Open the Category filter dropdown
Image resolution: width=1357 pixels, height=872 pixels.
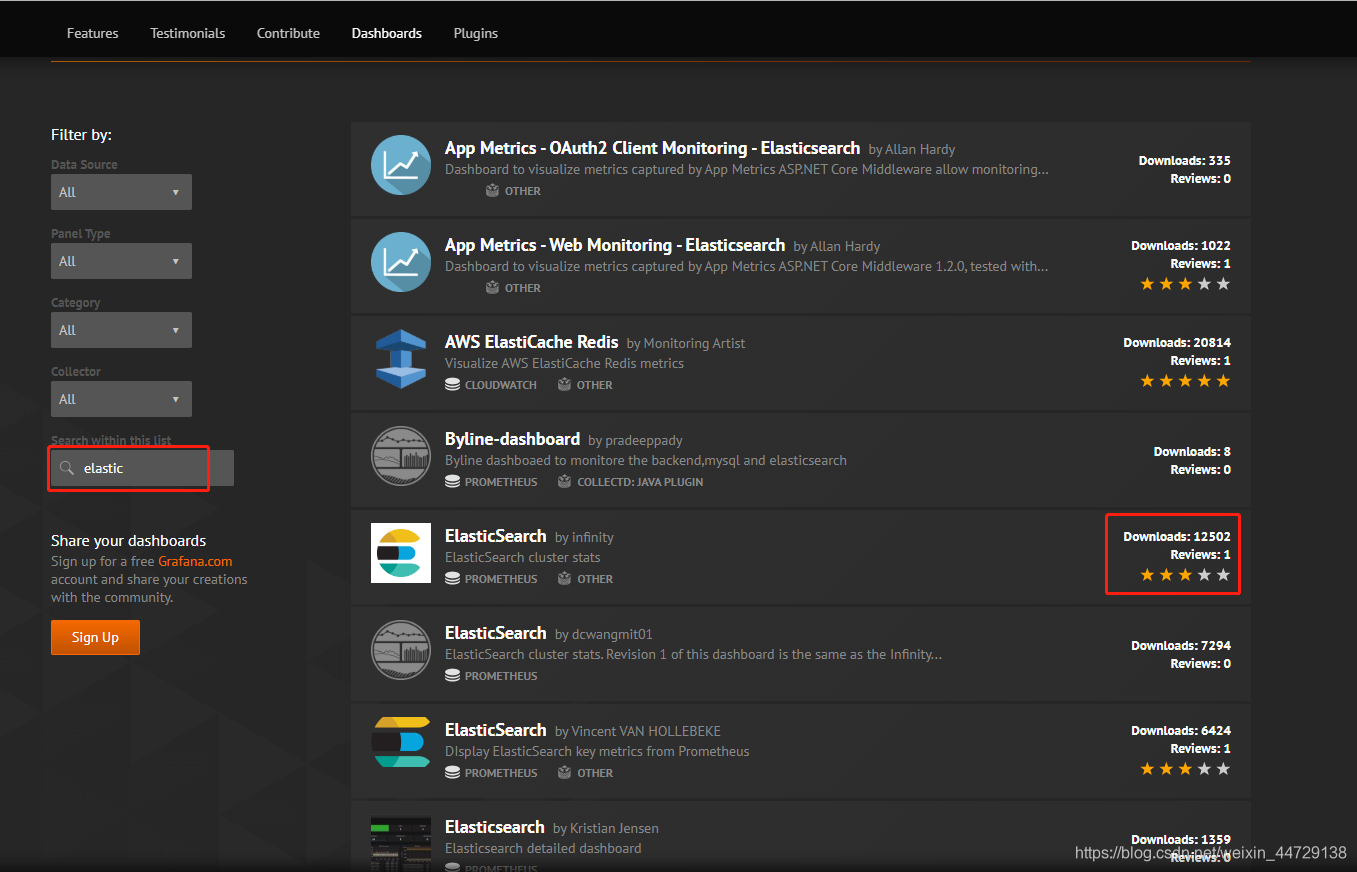121,330
